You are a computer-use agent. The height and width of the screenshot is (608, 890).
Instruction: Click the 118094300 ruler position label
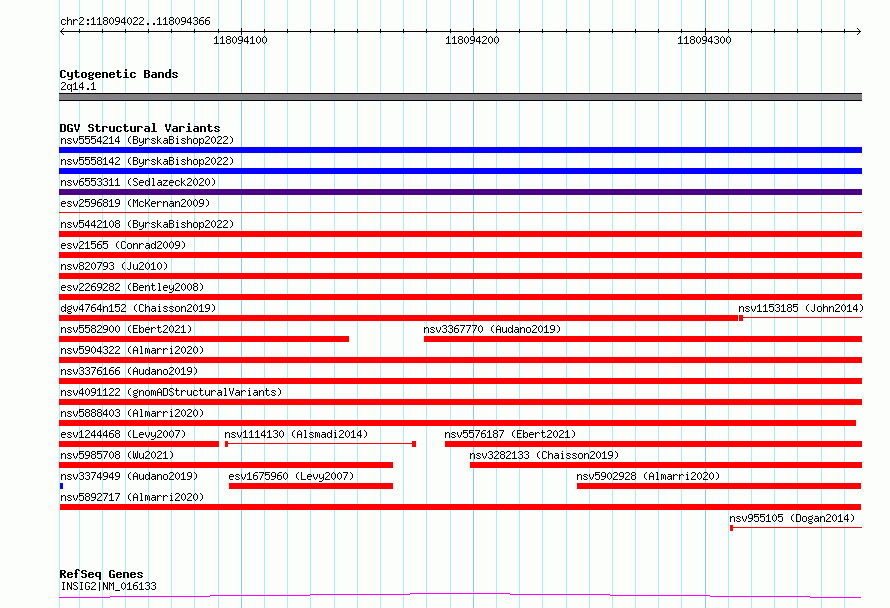click(704, 40)
